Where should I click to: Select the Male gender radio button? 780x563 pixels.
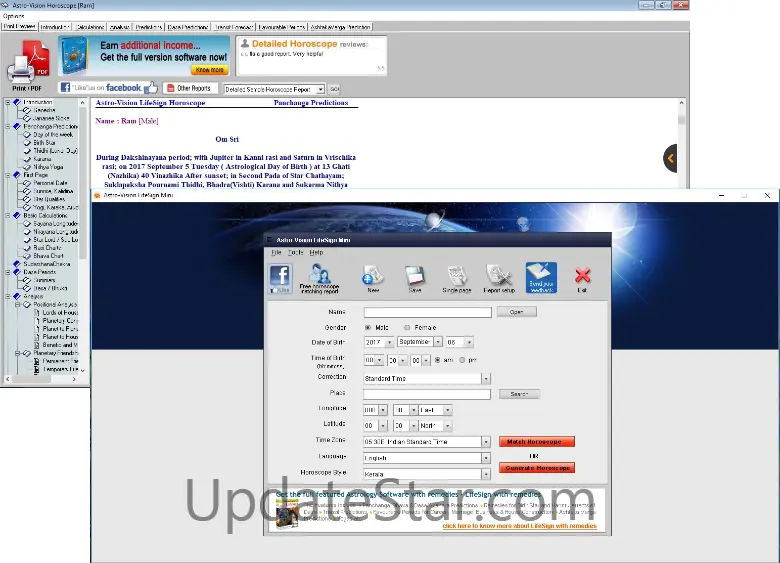tap(368, 327)
